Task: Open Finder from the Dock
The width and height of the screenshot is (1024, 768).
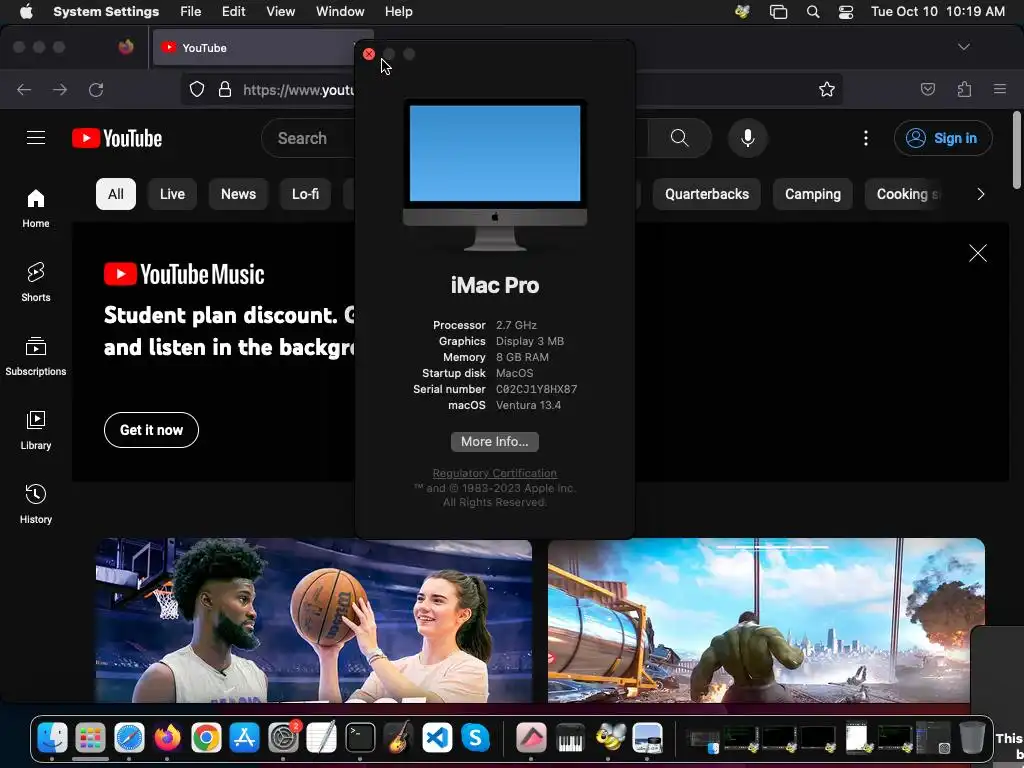Action: 52,738
